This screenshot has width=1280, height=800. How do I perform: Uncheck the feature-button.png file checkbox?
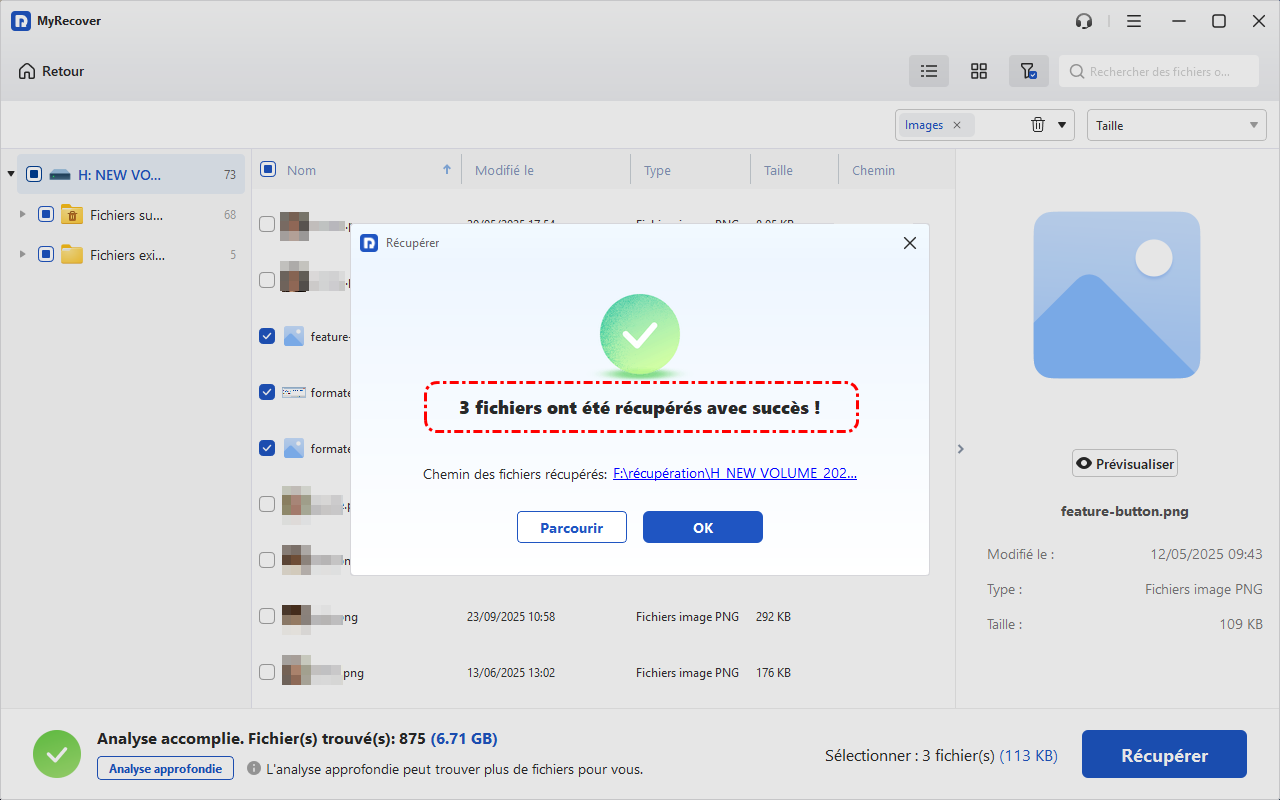[267, 336]
